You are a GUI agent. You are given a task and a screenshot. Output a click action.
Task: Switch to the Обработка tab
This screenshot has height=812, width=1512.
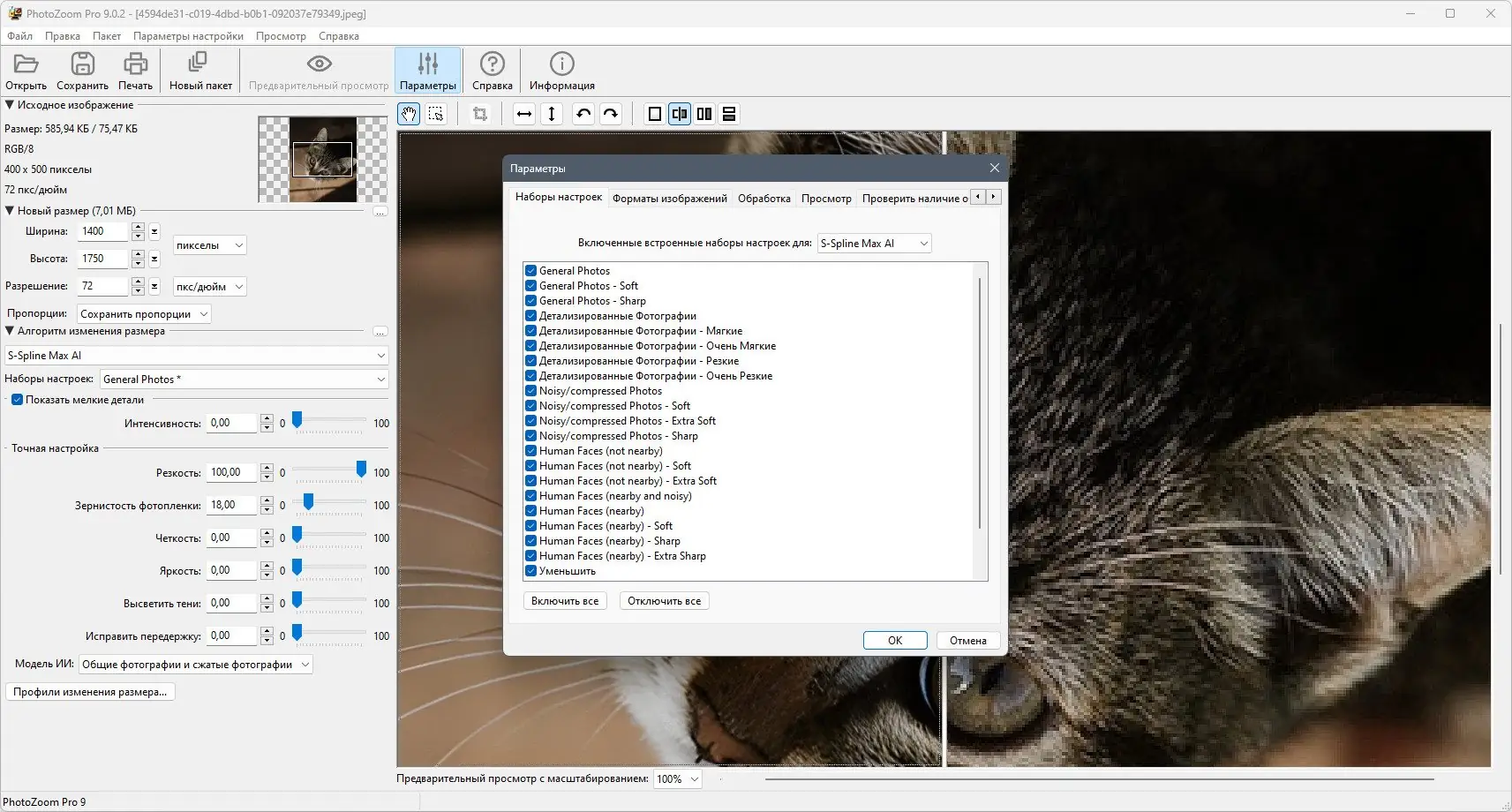[764, 198]
